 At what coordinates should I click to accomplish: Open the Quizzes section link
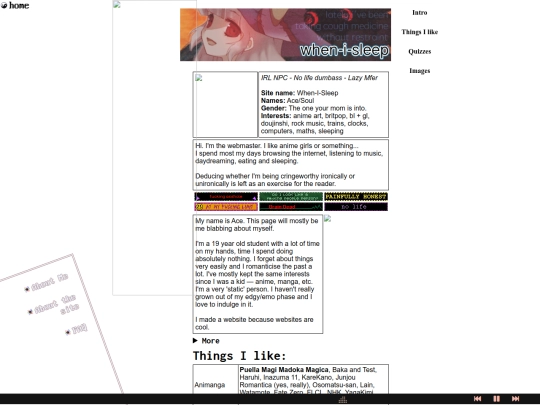tap(419, 51)
